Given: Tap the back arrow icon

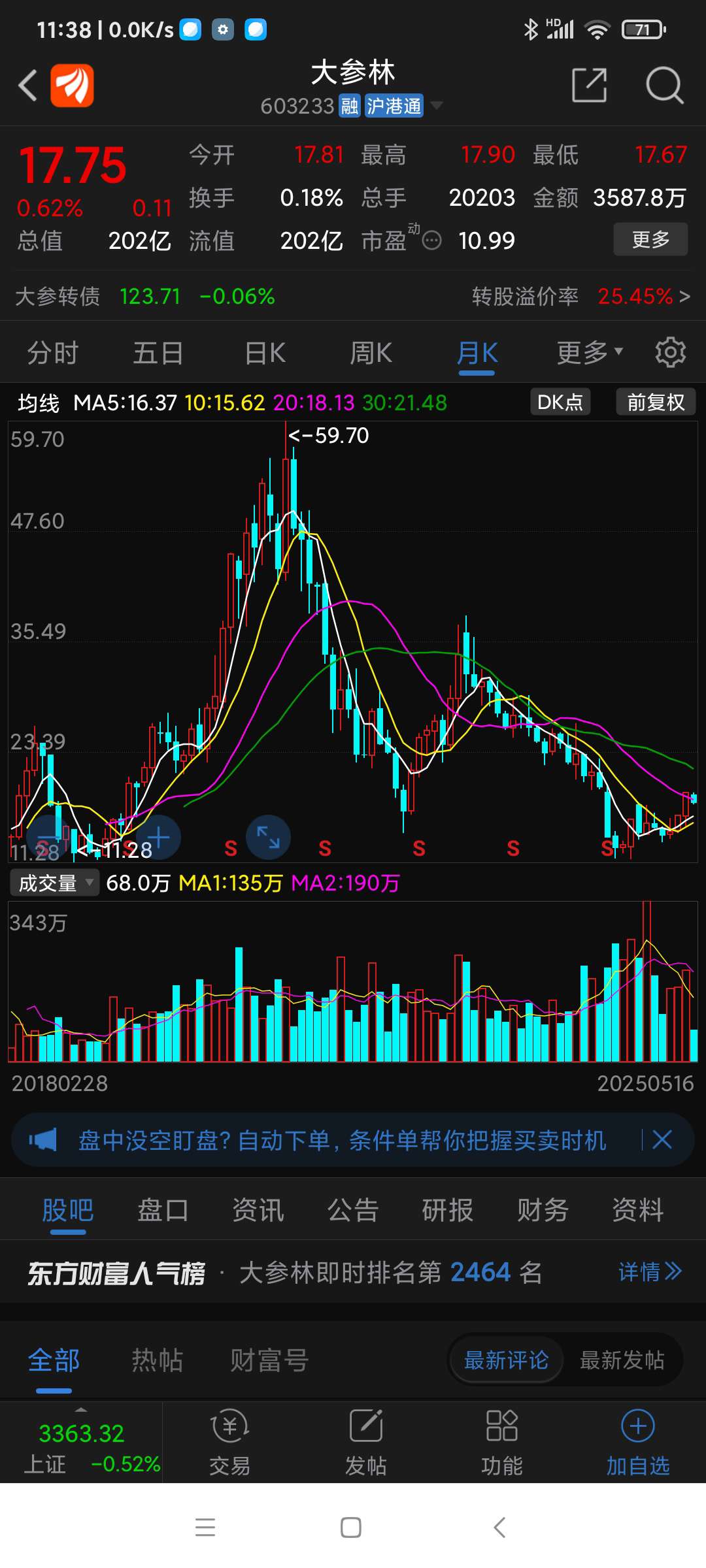Looking at the screenshot, I should click(x=28, y=85).
